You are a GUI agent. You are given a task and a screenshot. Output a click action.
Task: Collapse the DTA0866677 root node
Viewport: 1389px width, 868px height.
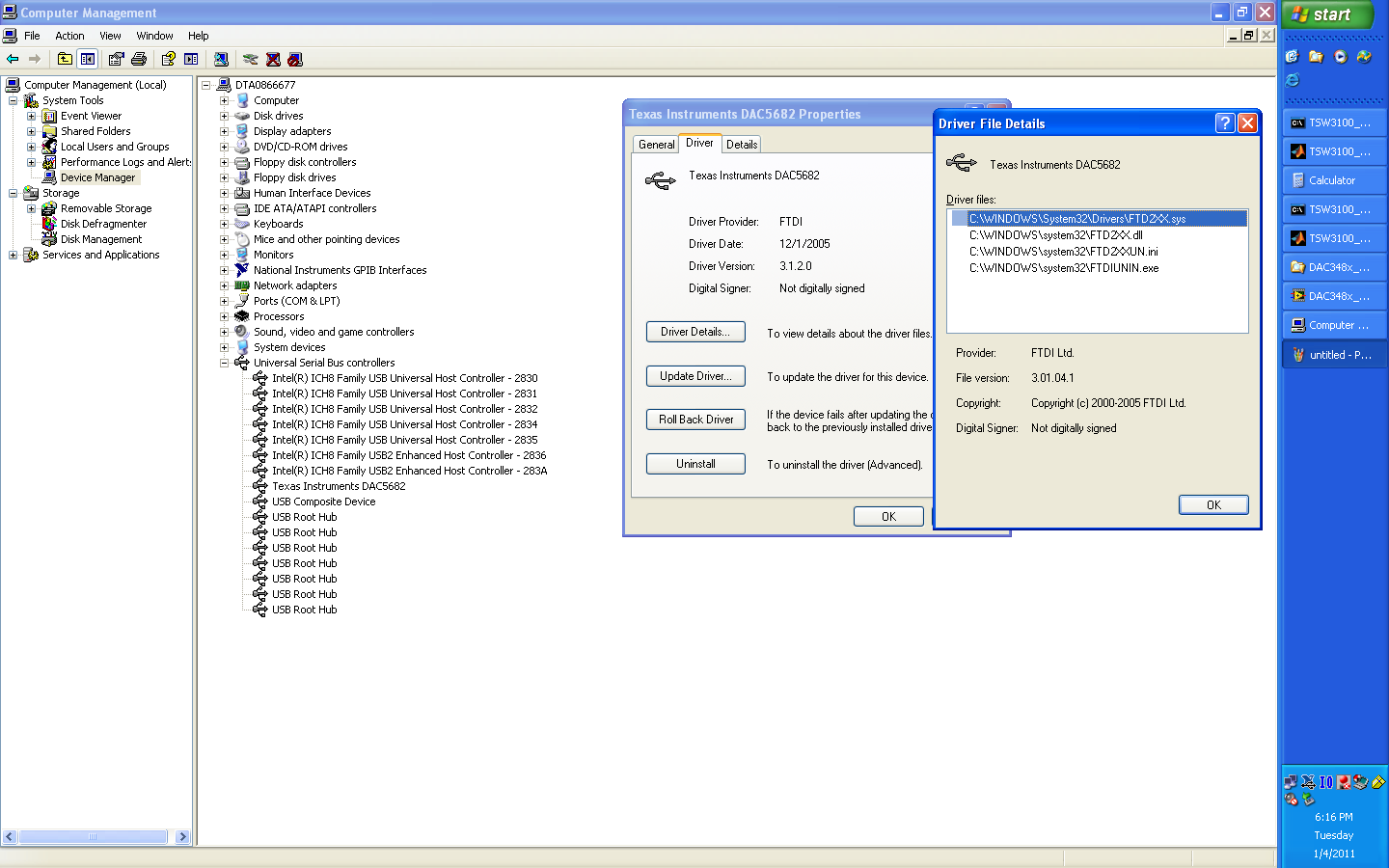[205, 85]
